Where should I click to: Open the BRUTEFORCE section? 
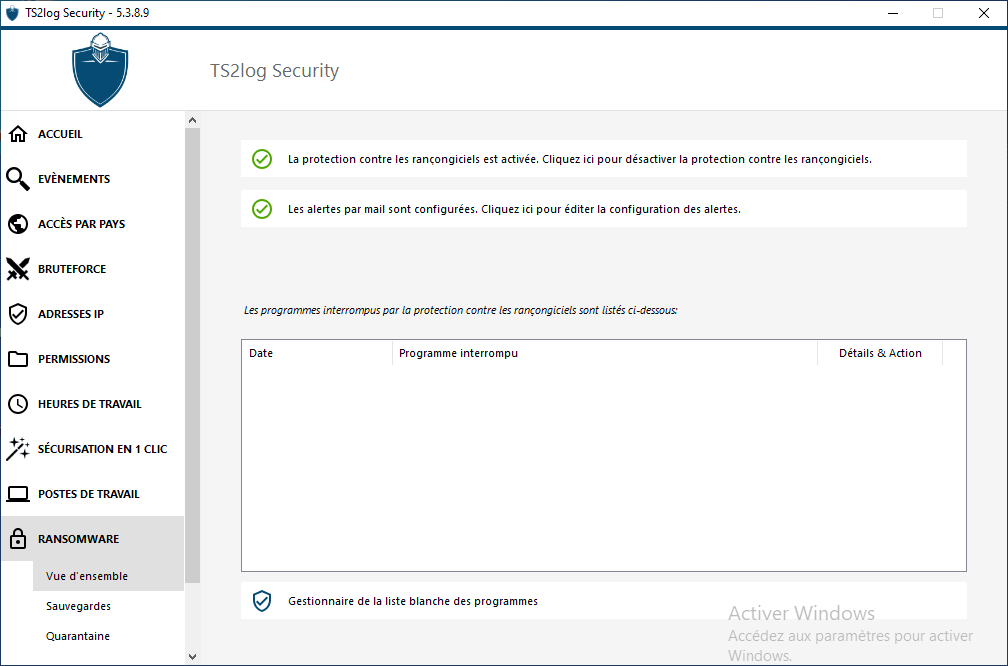pyautogui.click(x=93, y=269)
